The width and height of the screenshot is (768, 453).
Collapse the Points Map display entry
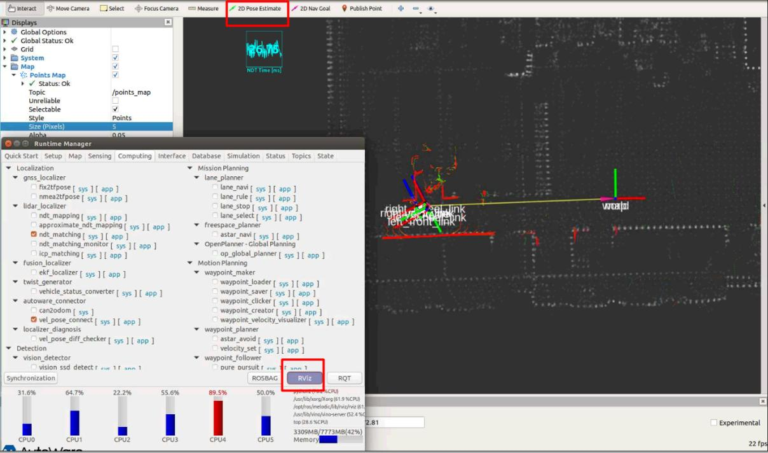14,75
